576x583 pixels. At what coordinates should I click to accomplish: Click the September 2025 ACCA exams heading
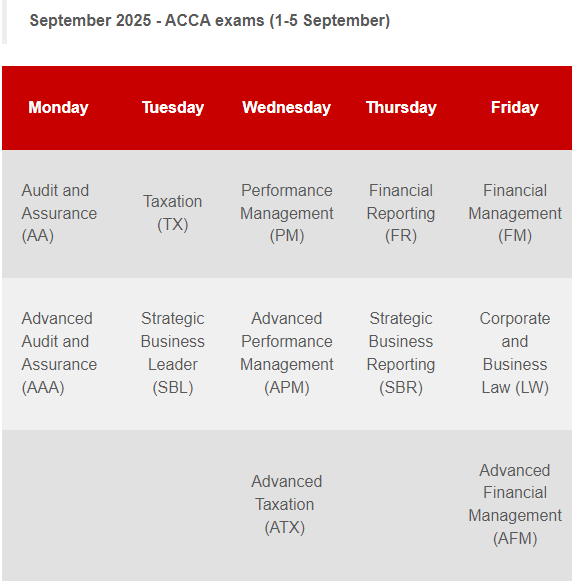pos(210,20)
